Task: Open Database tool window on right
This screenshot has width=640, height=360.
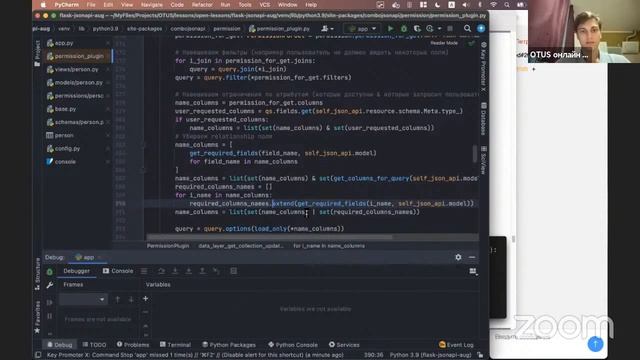Action: [483, 118]
